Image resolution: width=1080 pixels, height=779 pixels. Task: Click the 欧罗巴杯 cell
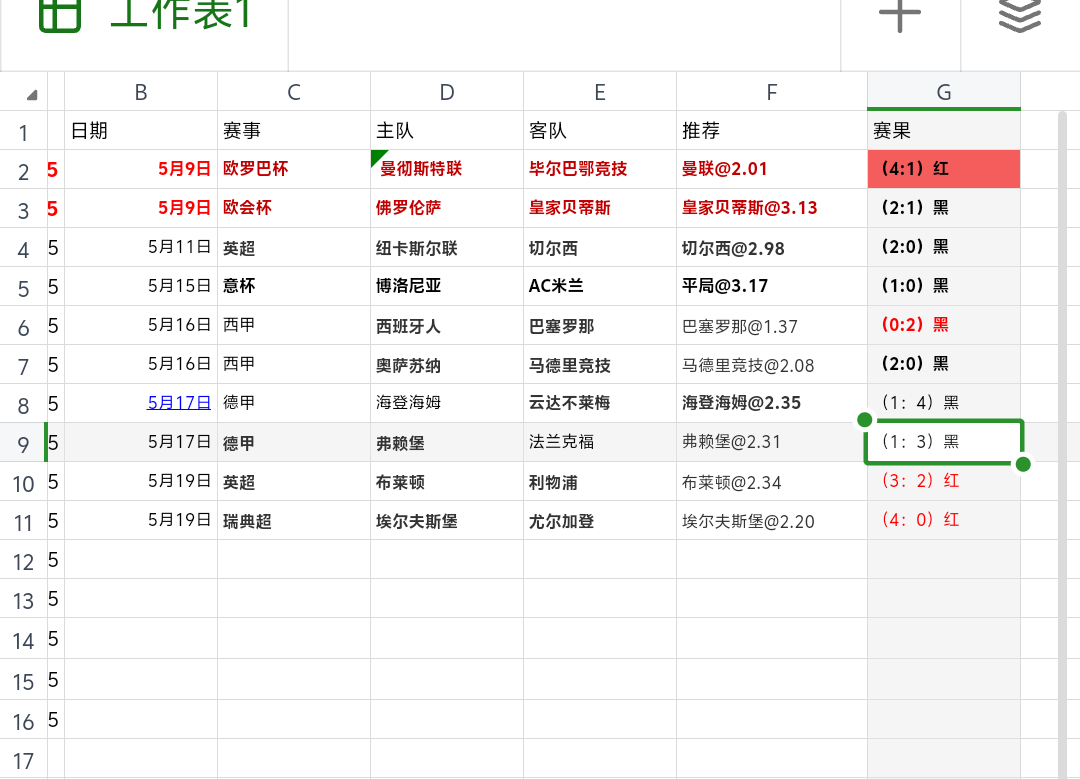pyautogui.click(x=293, y=169)
